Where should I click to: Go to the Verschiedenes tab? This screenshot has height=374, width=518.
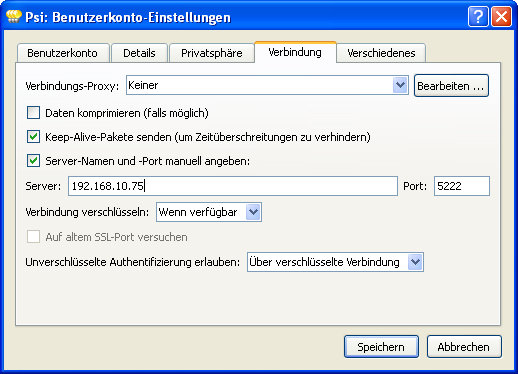point(381,53)
